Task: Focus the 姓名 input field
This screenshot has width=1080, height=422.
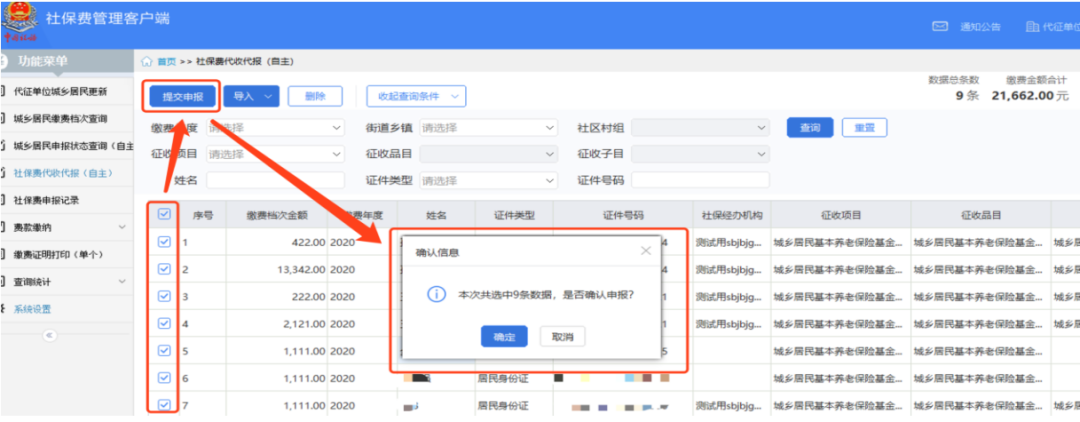Action: (x=275, y=180)
